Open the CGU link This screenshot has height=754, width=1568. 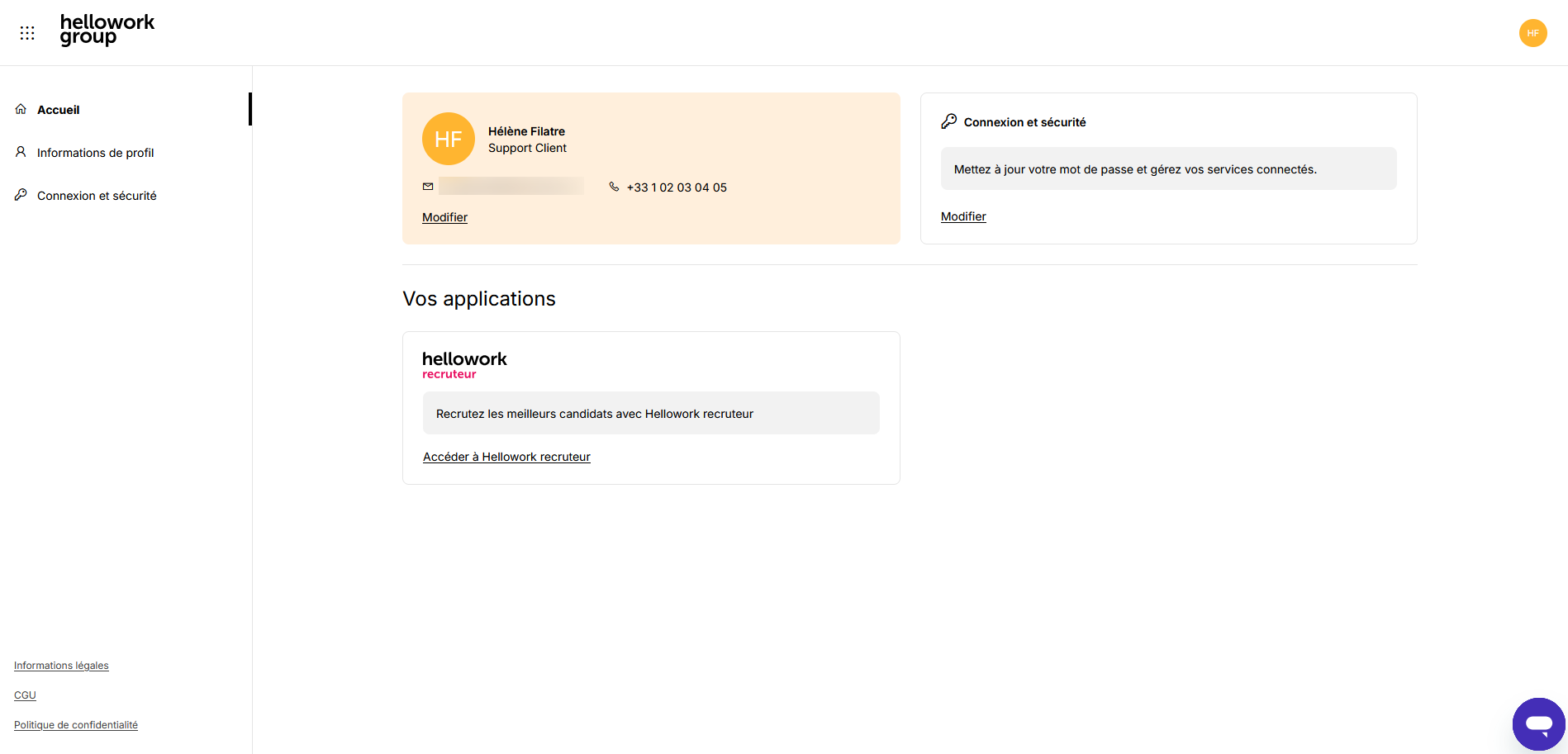[x=25, y=695]
